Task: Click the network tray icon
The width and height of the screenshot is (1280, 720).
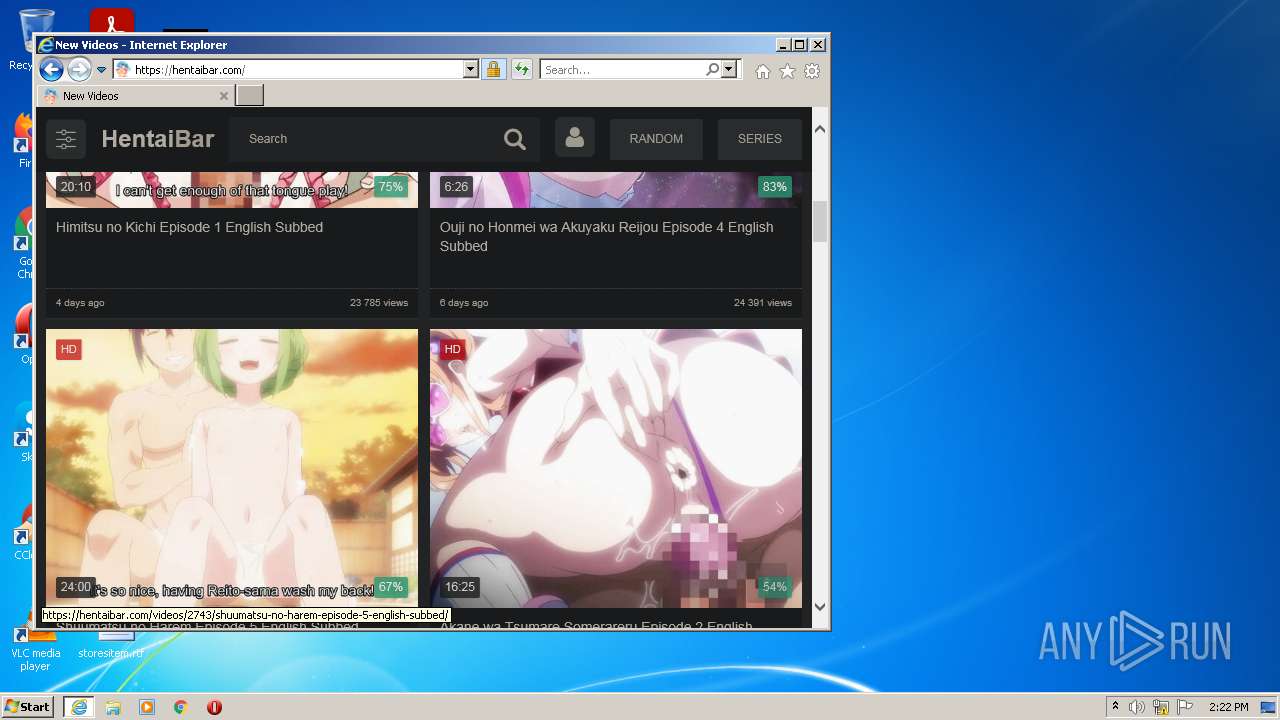Action: coord(1161,707)
